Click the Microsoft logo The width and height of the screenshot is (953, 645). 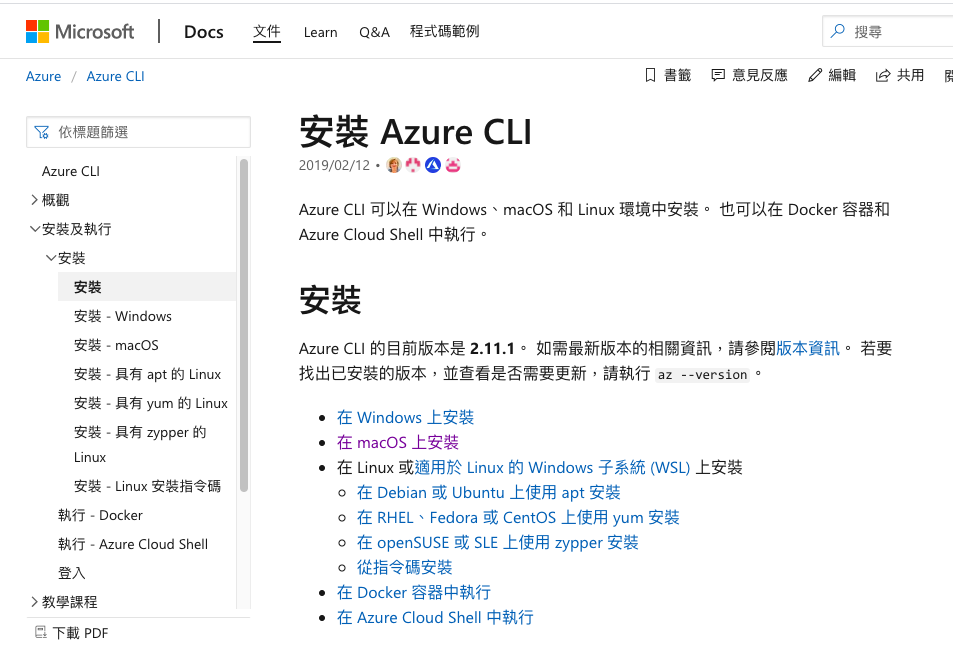(80, 32)
